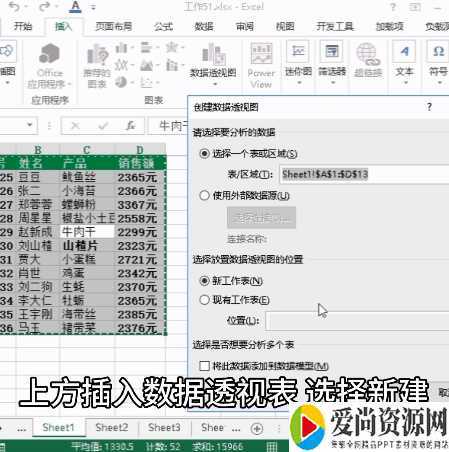
Task: Open the 页面布局 ribbon tab
Action: pos(114,26)
